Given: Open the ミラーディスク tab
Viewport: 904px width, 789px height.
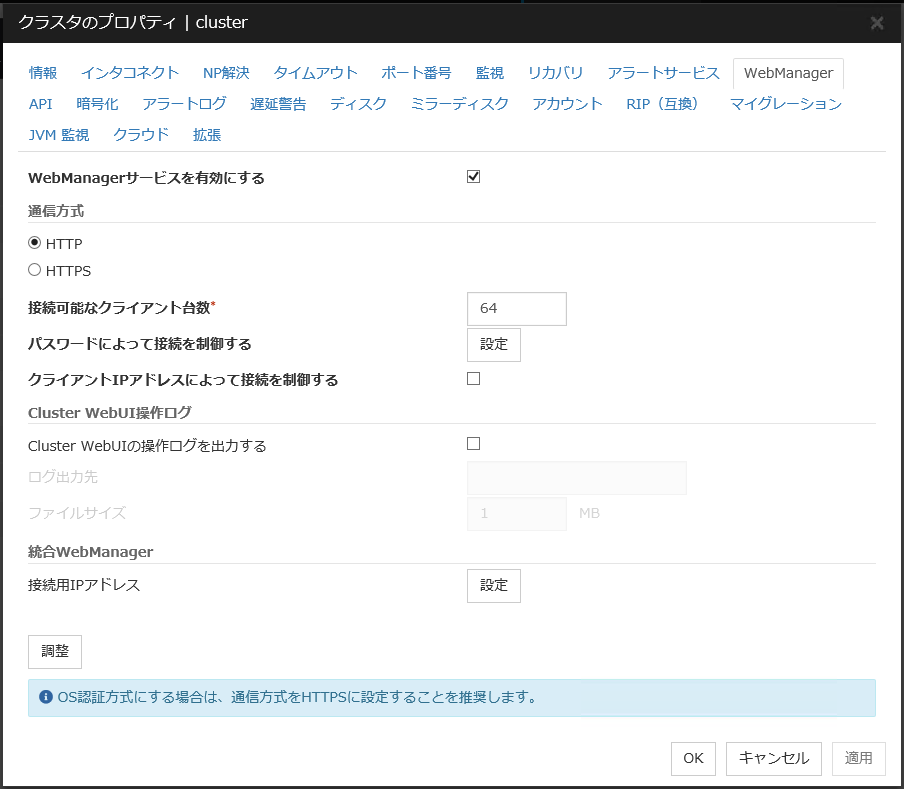Looking at the screenshot, I should (459, 104).
